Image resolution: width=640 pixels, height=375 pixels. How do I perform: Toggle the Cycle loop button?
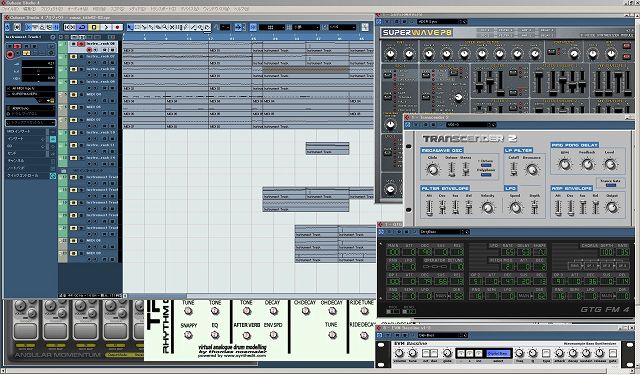tap(82, 27)
